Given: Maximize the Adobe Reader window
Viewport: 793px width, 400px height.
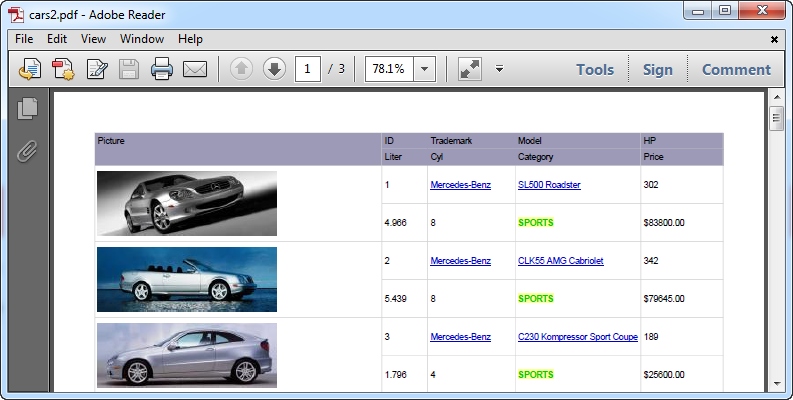Looking at the screenshot, I should click(x=725, y=11).
